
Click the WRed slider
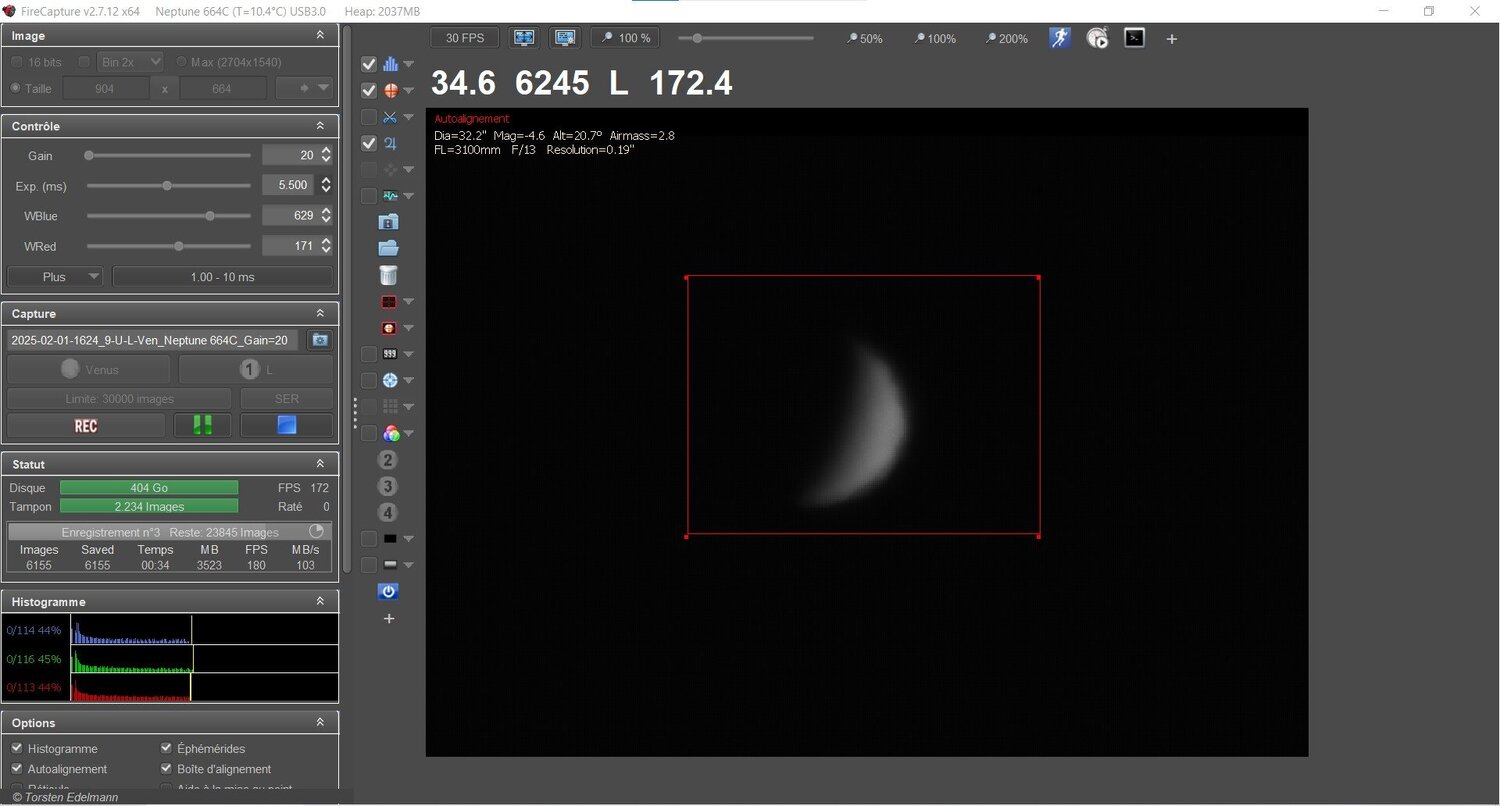168,246
